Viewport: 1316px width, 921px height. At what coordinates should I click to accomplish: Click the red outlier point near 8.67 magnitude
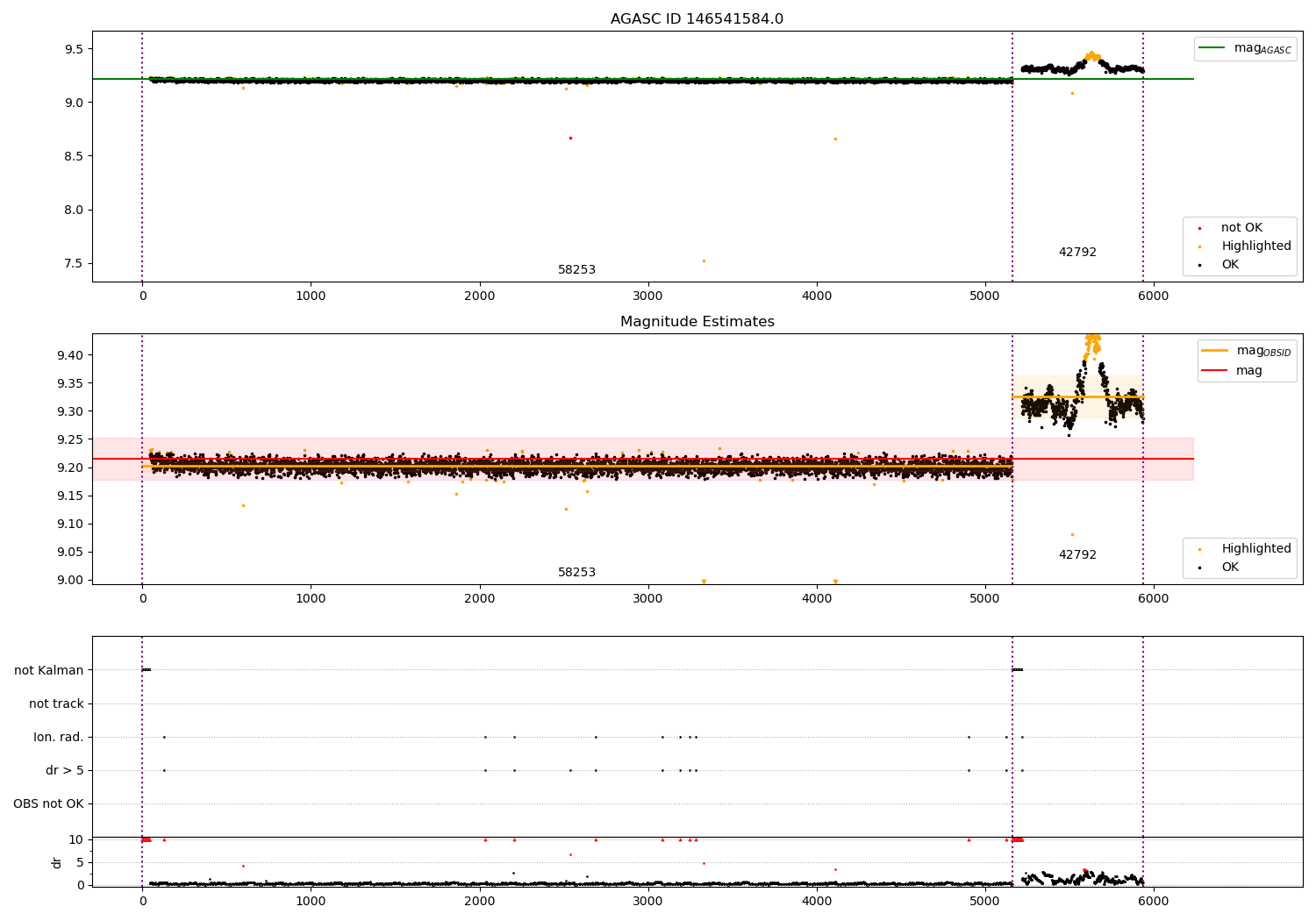[570, 138]
